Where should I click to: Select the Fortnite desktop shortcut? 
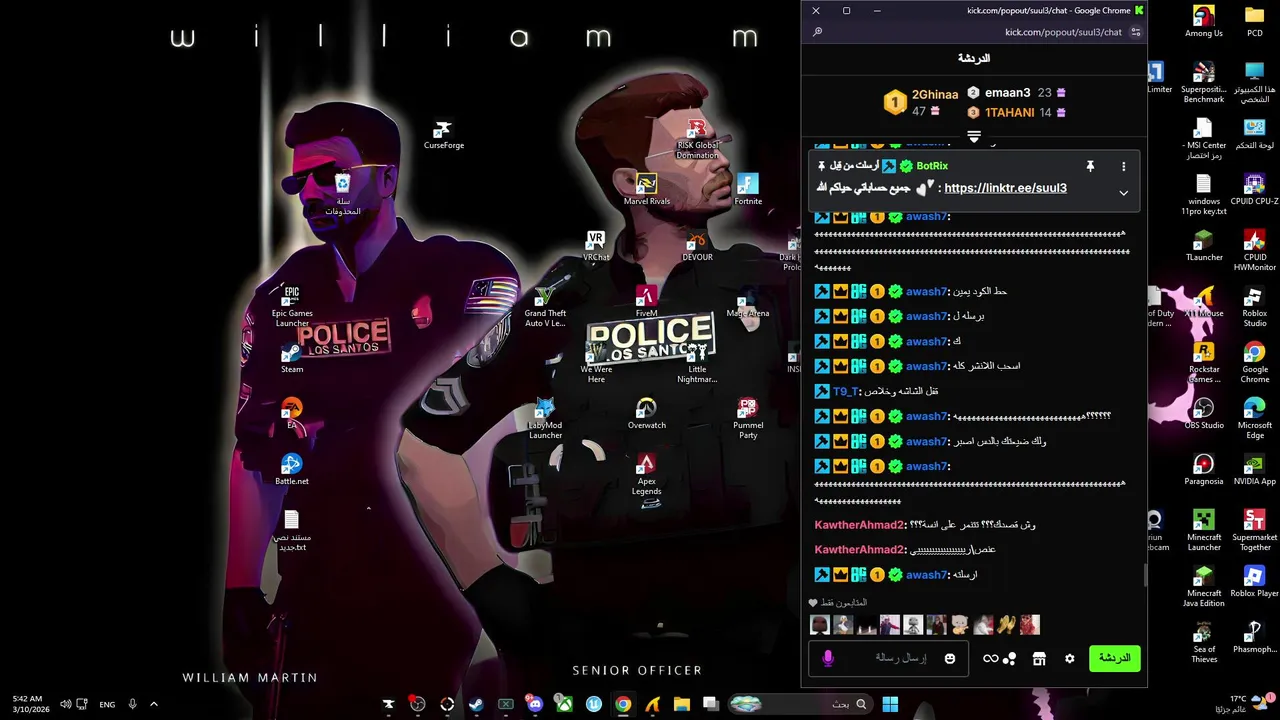click(x=748, y=190)
